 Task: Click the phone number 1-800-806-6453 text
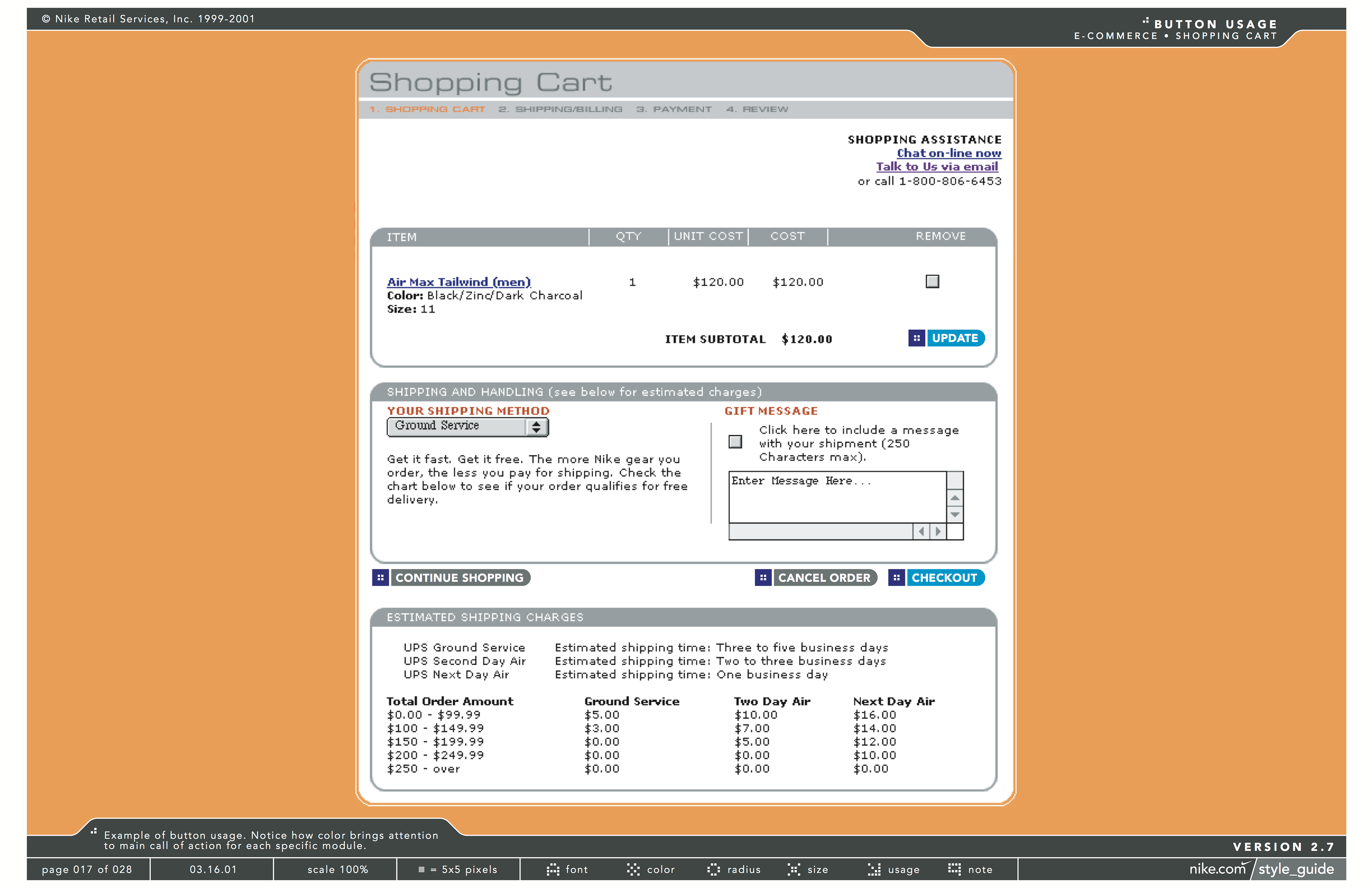click(x=950, y=181)
